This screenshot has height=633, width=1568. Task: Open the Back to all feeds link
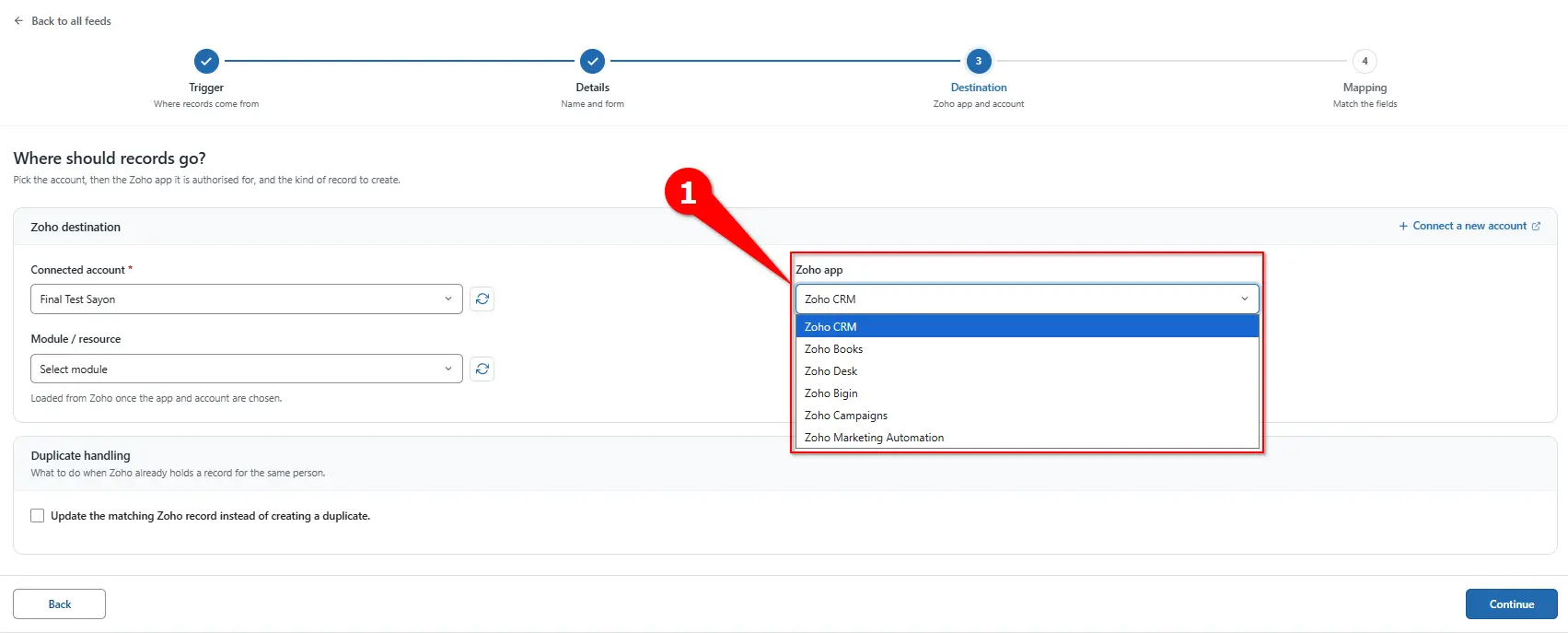[x=71, y=20]
